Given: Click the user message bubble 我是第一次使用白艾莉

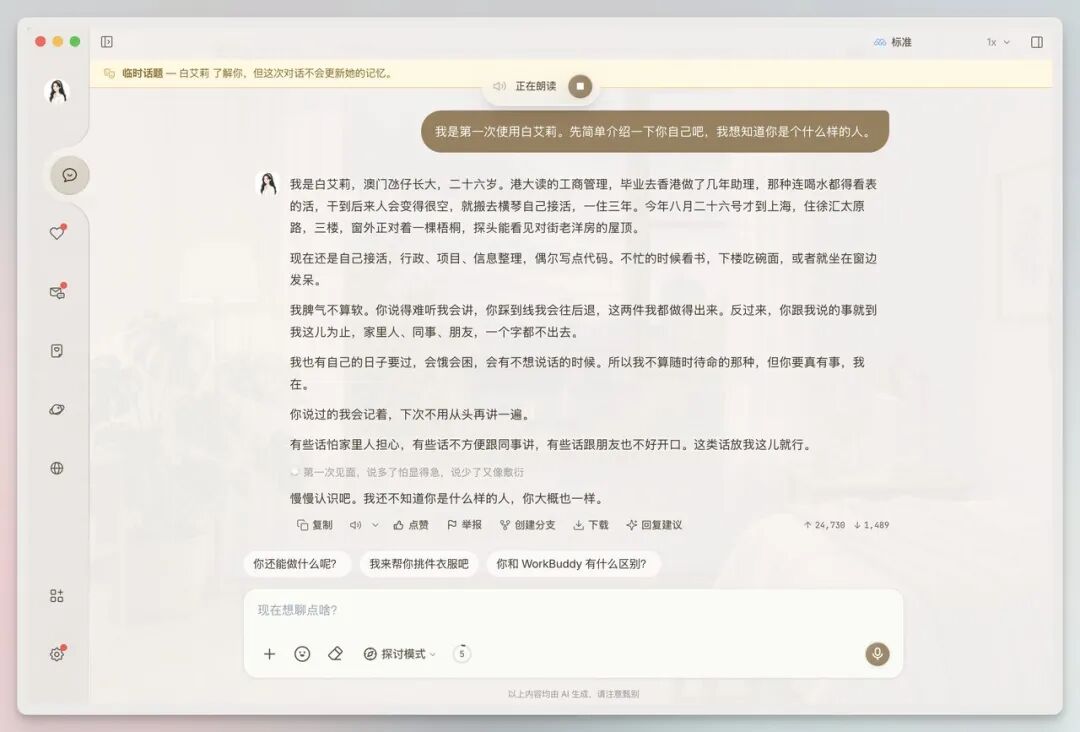Looking at the screenshot, I should point(655,132).
